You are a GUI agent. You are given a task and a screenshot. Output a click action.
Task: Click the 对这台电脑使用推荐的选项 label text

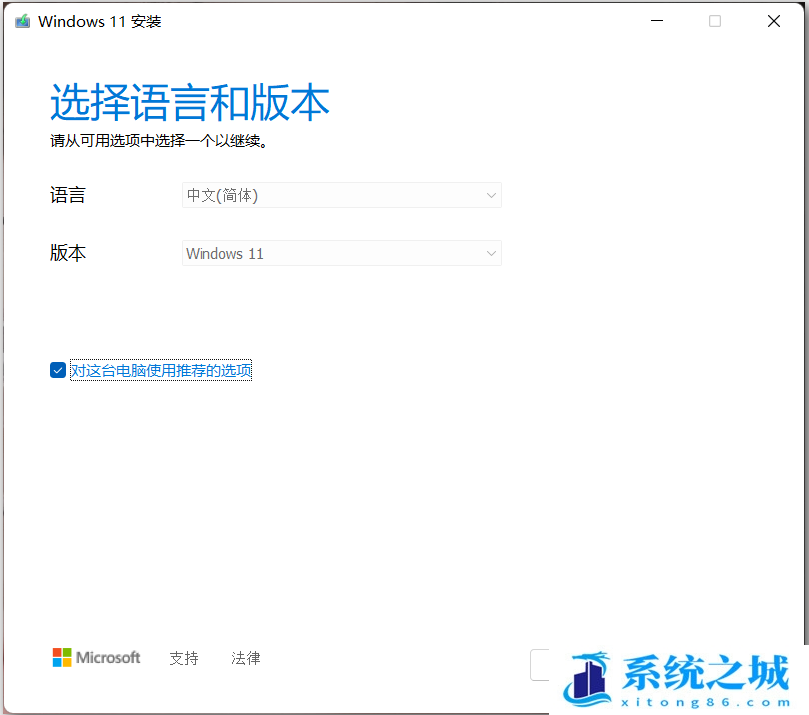click(x=161, y=370)
